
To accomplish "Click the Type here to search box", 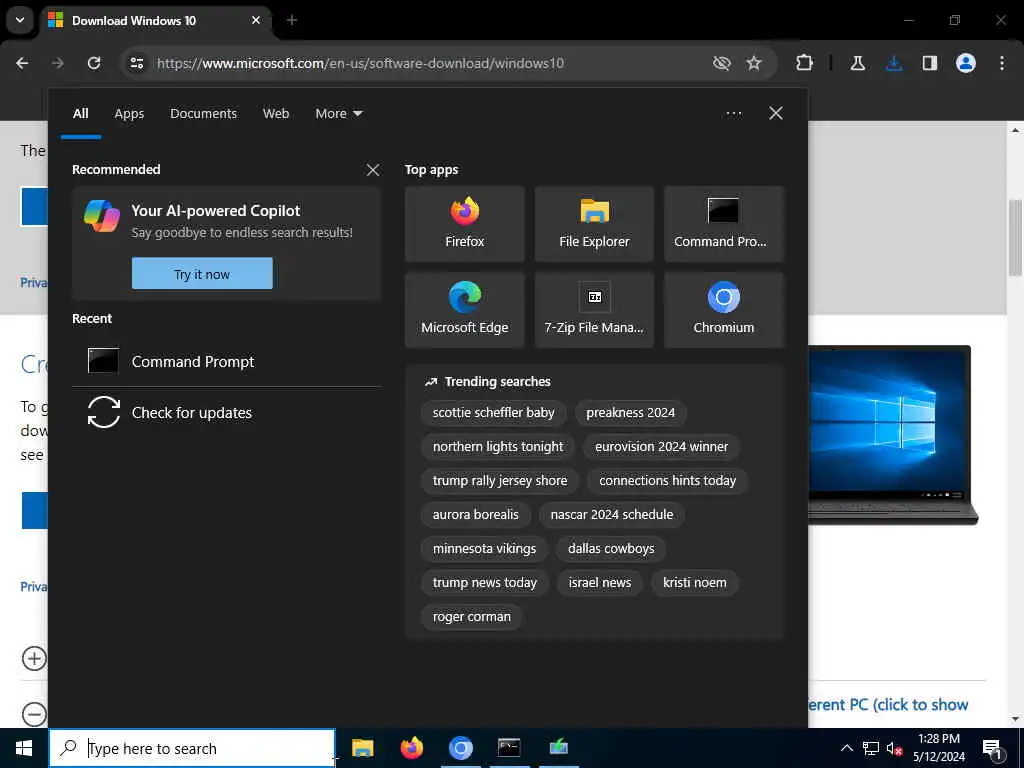I will tap(192, 748).
